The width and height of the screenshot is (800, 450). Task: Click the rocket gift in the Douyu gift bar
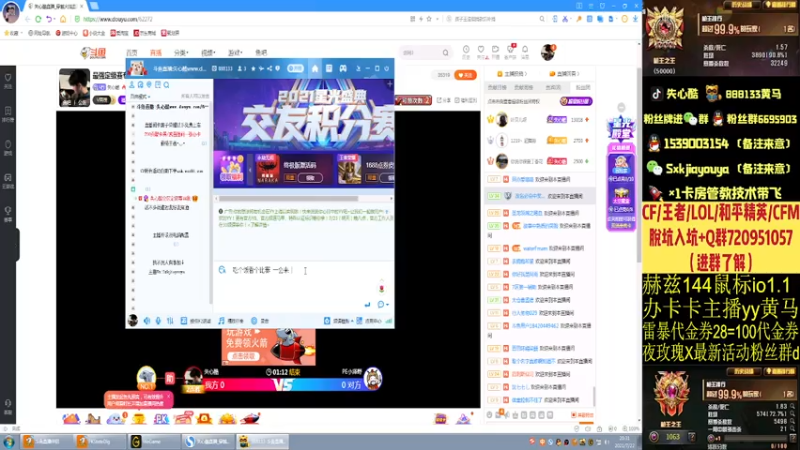point(250,418)
